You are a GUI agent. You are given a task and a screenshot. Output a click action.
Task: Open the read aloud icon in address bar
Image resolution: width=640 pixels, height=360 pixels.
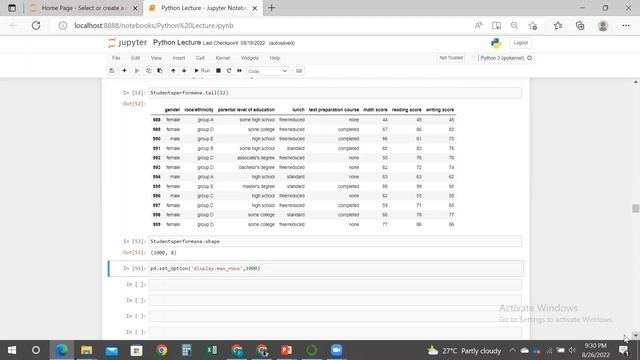478,25
